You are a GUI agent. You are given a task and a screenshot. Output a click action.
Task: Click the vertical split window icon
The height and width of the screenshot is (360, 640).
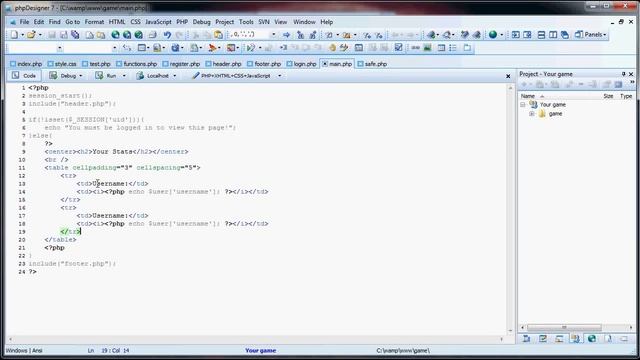(553, 35)
